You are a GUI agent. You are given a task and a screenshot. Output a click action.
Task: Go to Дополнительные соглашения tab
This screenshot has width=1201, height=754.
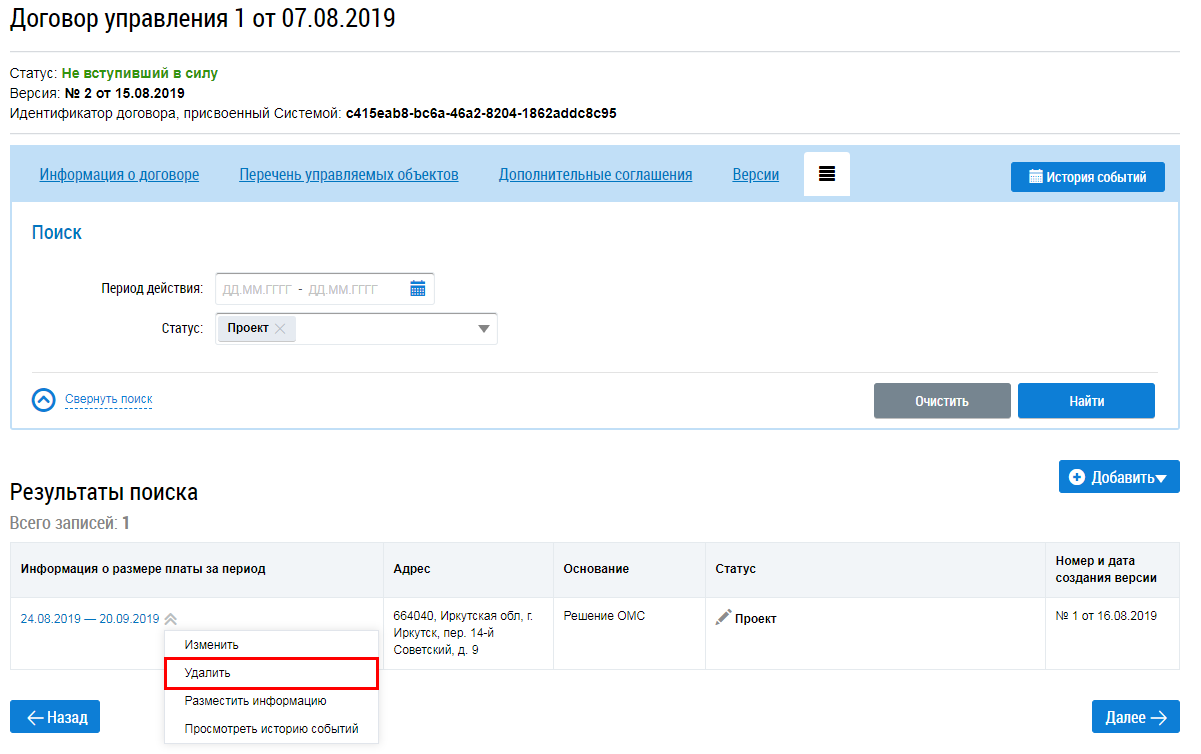[596, 175]
